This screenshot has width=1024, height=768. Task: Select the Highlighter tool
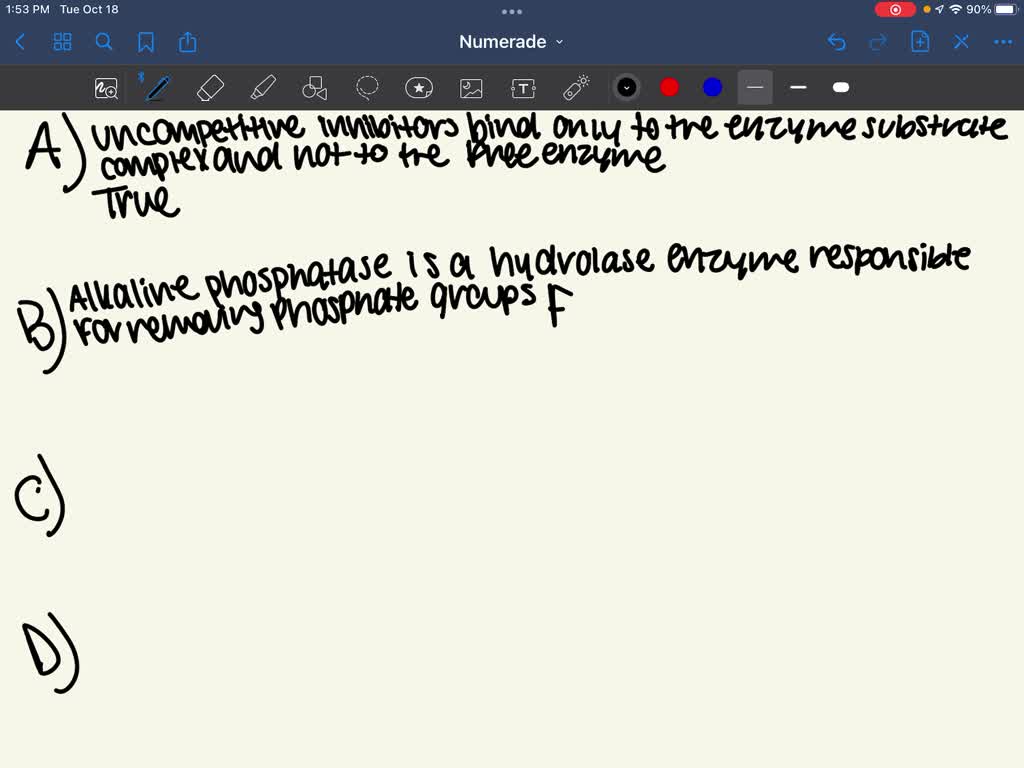click(263, 88)
